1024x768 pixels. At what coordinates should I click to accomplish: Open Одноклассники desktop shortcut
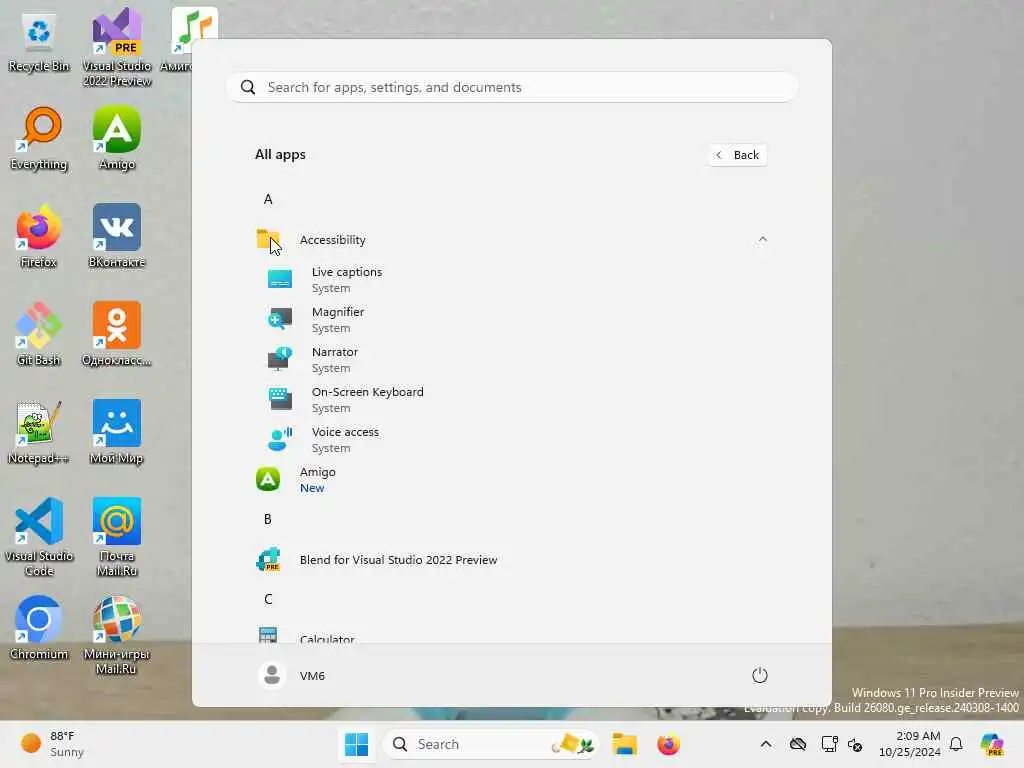click(x=117, y=334)
